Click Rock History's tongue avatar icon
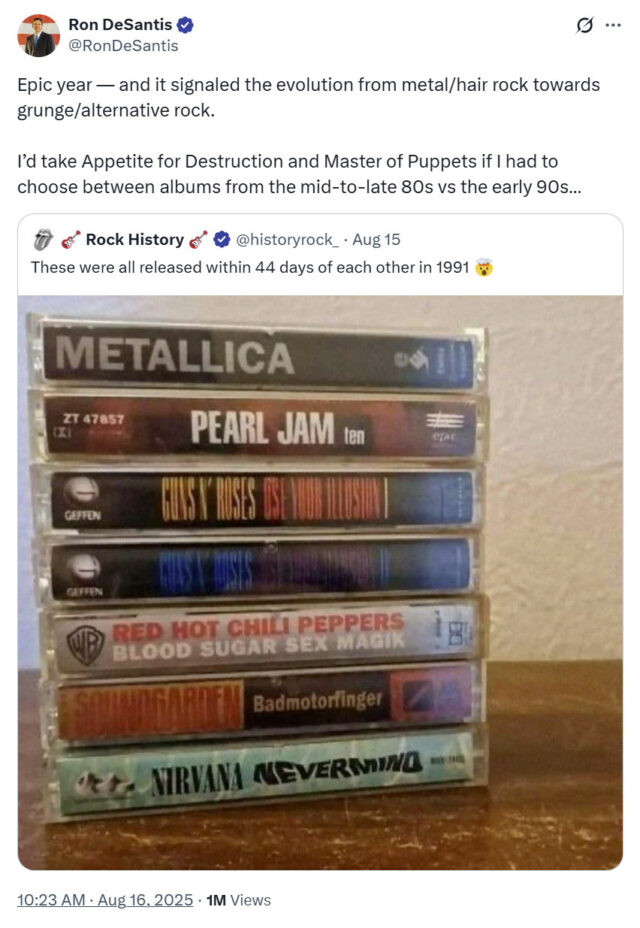Screen dimensions: 640x928 (x=43, y=239)
